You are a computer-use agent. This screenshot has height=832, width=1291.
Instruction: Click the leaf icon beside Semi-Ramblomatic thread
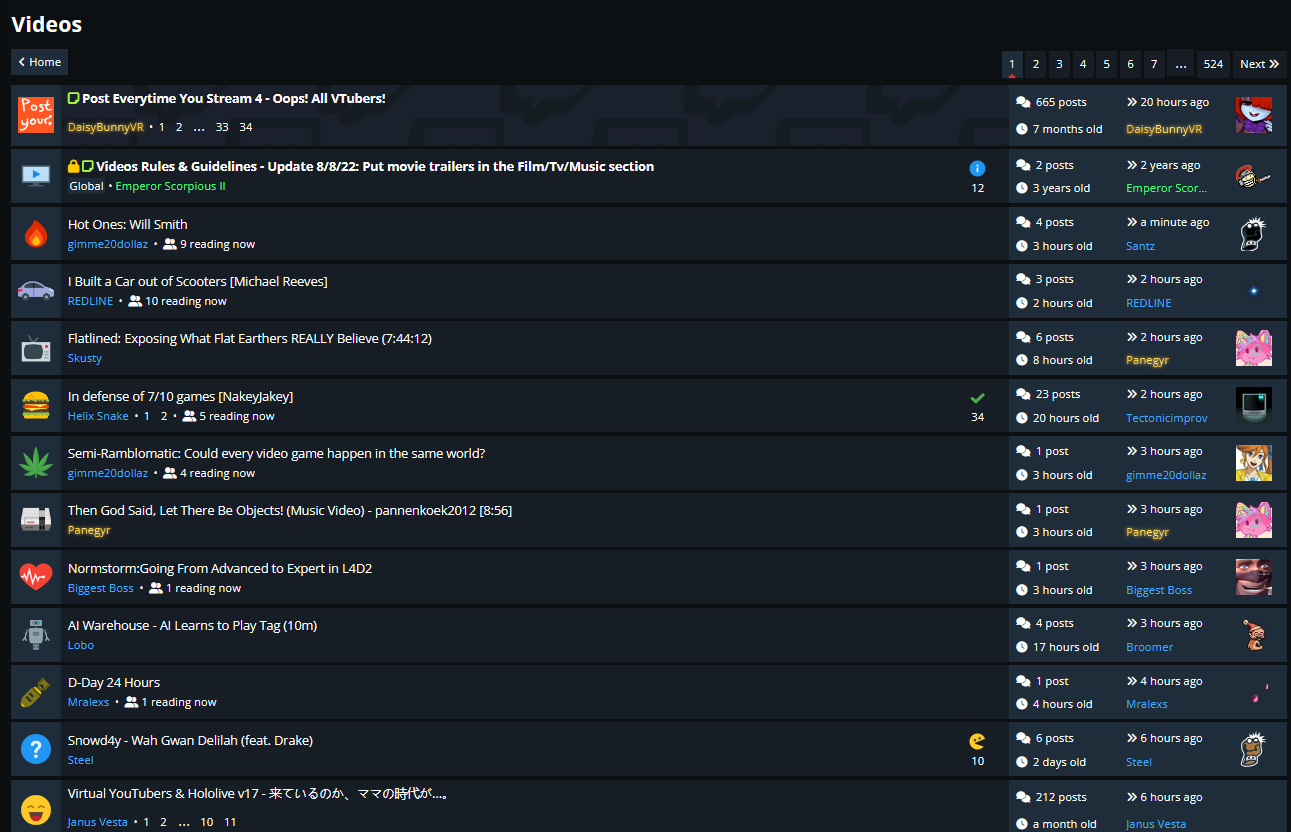[36, 463]
